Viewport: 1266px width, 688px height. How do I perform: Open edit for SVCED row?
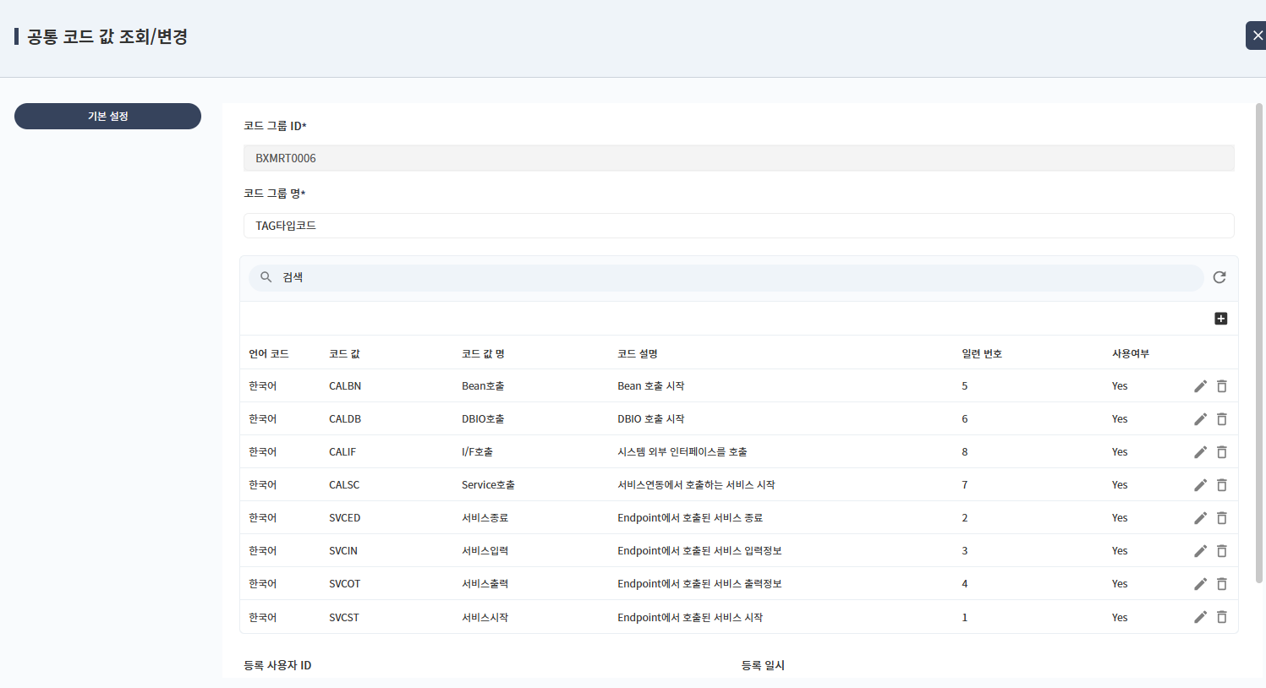point(1200,518)
